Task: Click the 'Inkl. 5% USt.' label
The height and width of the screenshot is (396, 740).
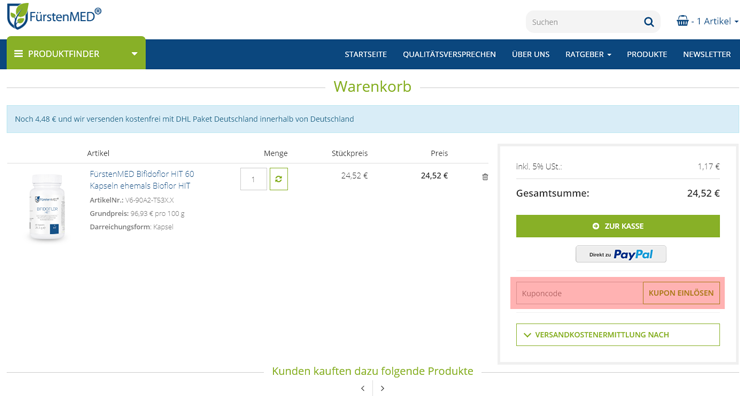Action: pyautogui.click(x=539, y=166)
